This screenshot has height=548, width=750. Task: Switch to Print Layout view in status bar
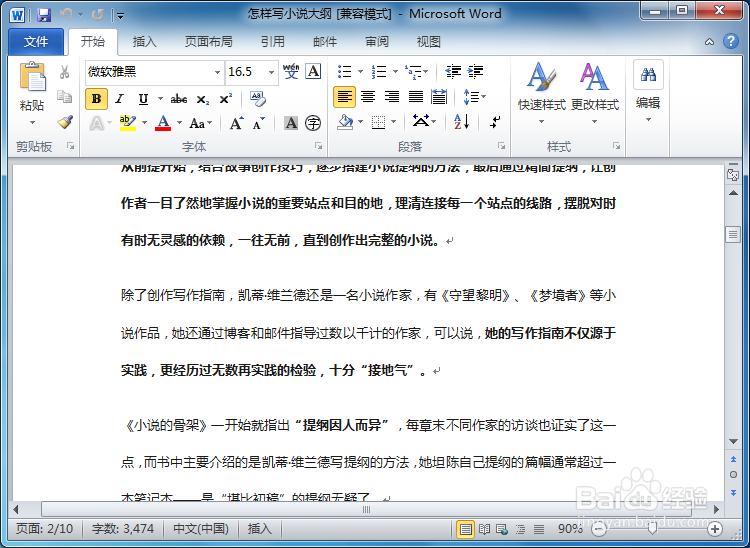tap(465, 529)
